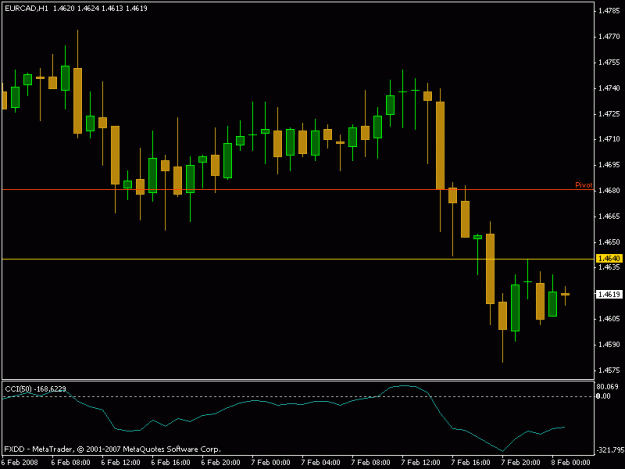Select the red horizontal pivot line

pyautogui.click(x=298, y=190)
